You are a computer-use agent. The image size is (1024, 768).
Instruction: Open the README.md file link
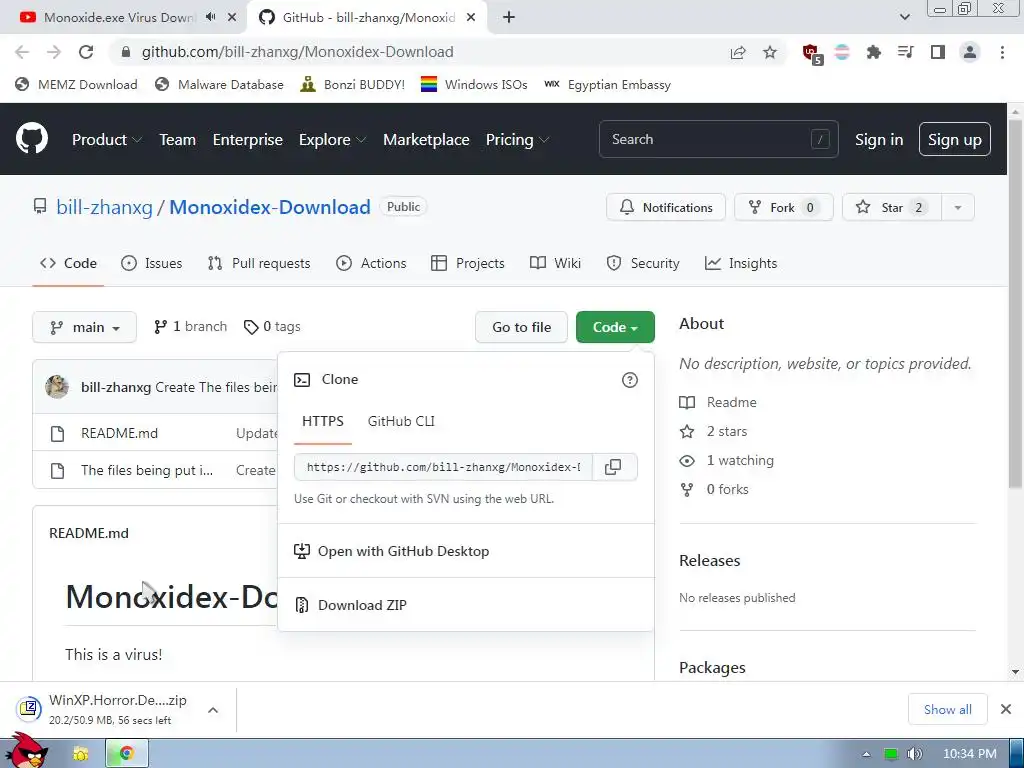120,433
